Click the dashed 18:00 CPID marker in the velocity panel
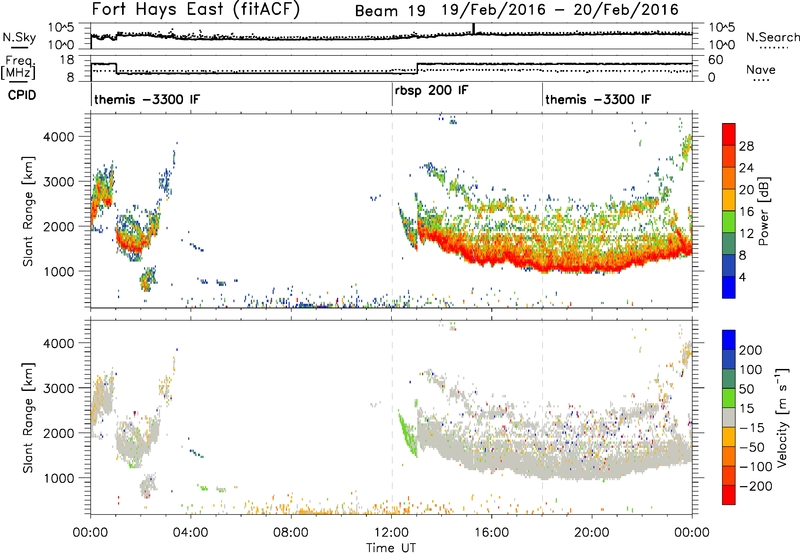 (542, 417)
